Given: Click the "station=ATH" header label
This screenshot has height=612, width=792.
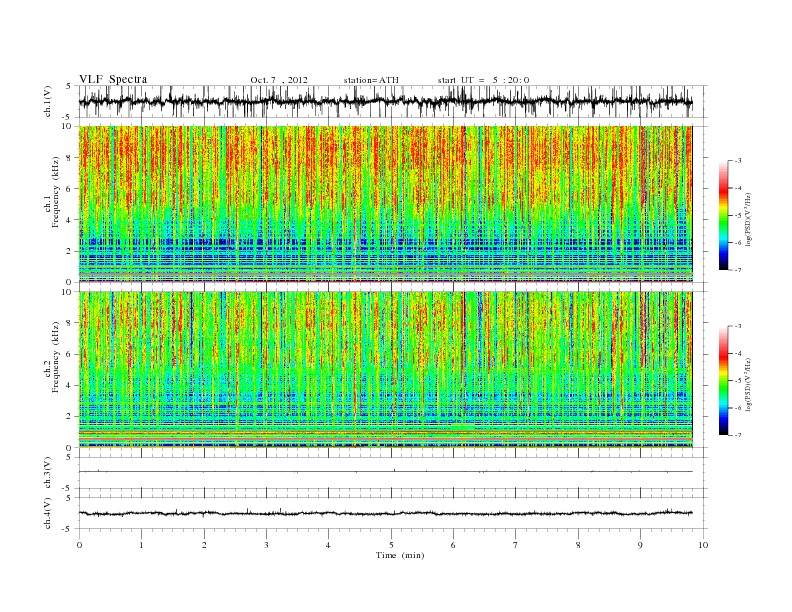Looking at the screenshot, I should click(x=371, y=80).
